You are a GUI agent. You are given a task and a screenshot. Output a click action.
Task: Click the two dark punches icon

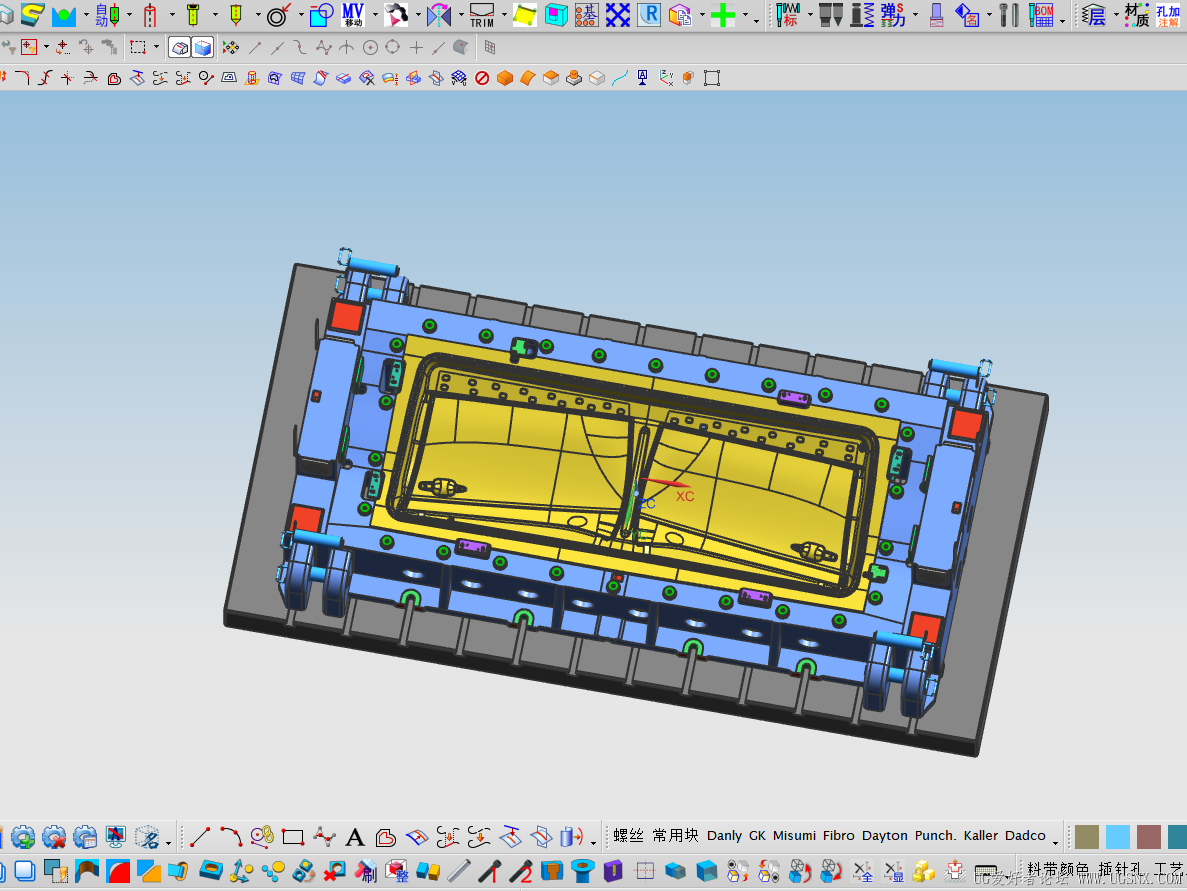831,14
